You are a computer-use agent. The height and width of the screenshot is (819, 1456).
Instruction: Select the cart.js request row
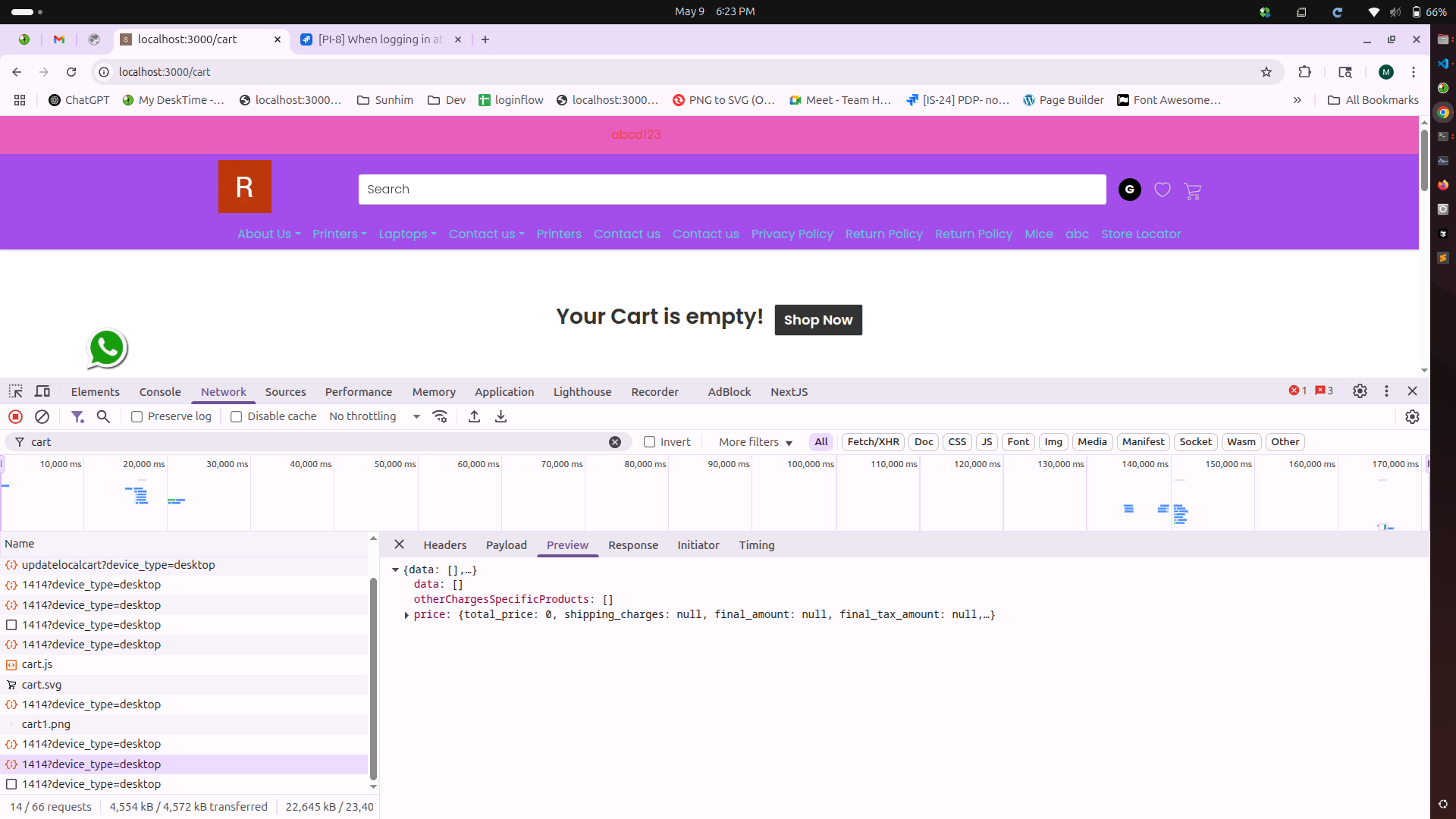coord(184,664)
